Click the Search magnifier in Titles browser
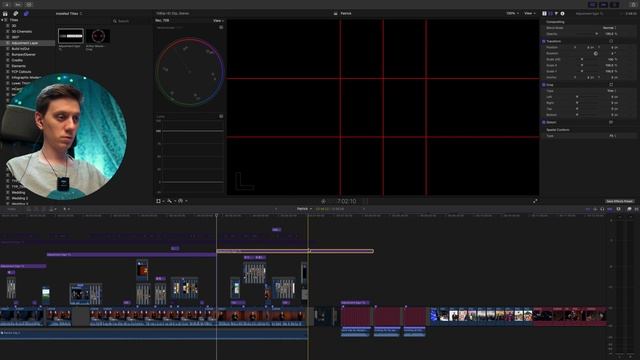The height and width of the screenshot is (360, 640). 115,21
